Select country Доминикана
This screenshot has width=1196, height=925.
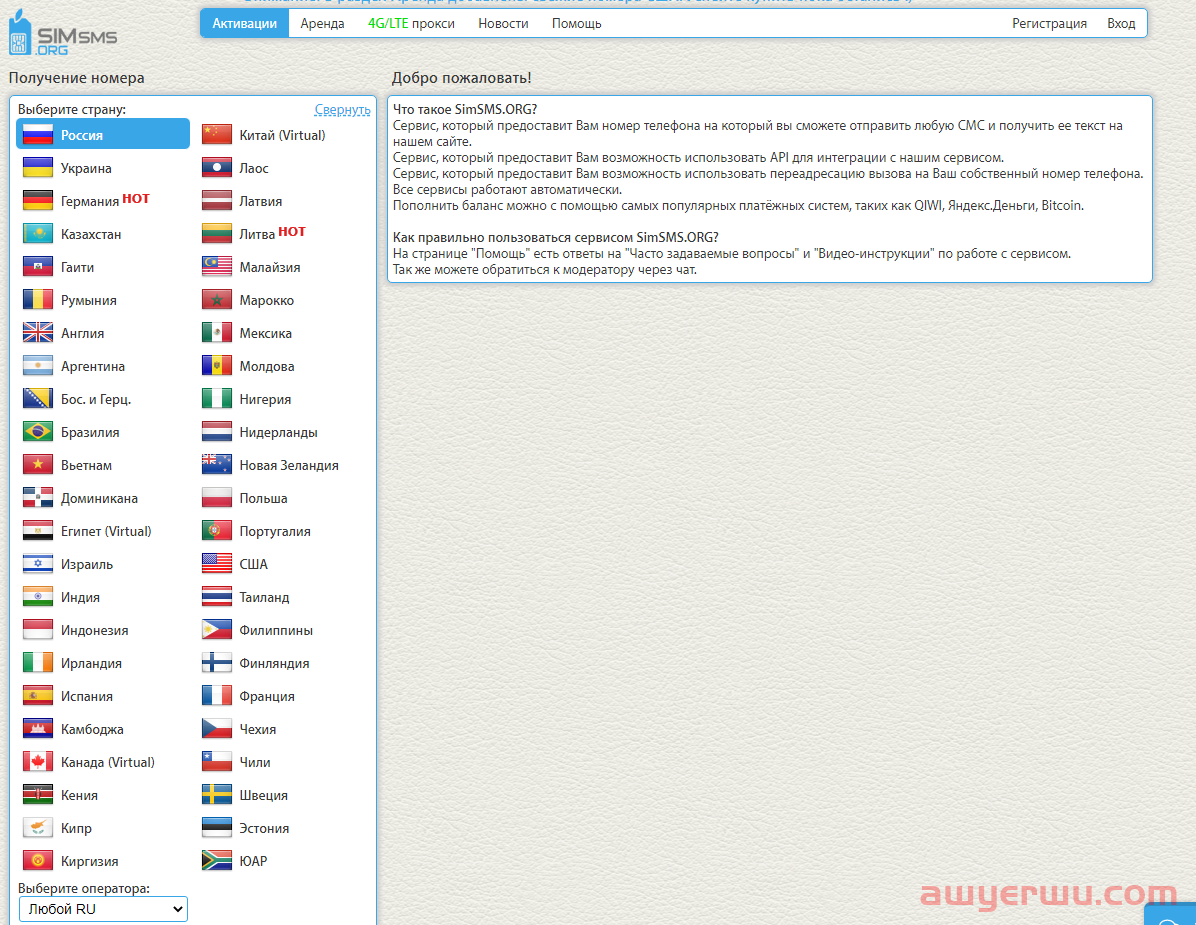point(99,498)
